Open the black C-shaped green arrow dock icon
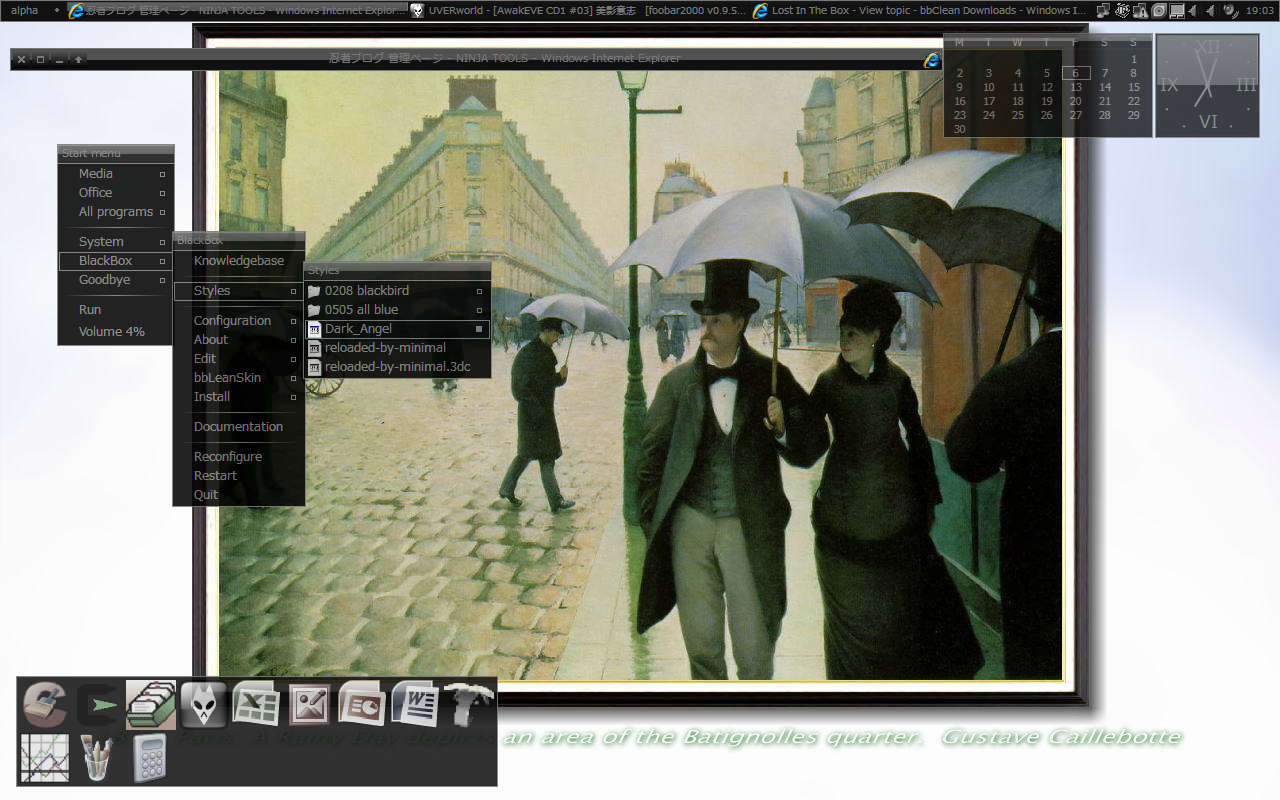This screenshot has width=1280, height=800. coord(97,704)
